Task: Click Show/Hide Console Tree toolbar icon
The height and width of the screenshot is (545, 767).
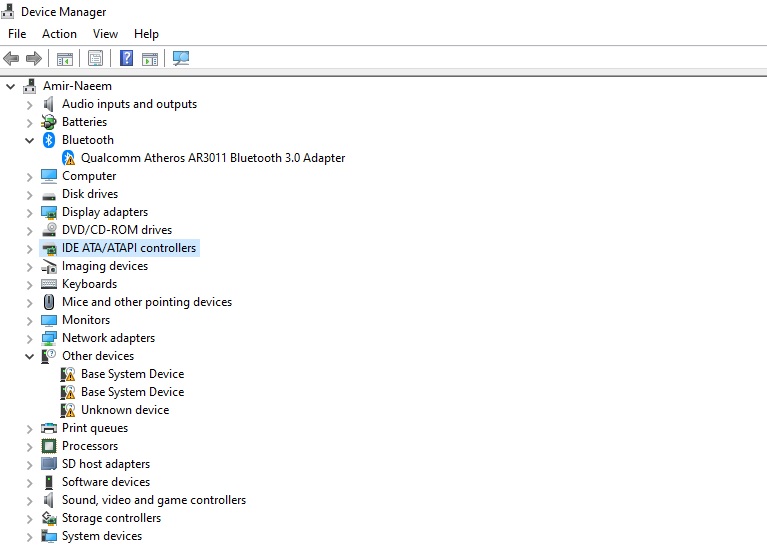Action: click(65, 59)
